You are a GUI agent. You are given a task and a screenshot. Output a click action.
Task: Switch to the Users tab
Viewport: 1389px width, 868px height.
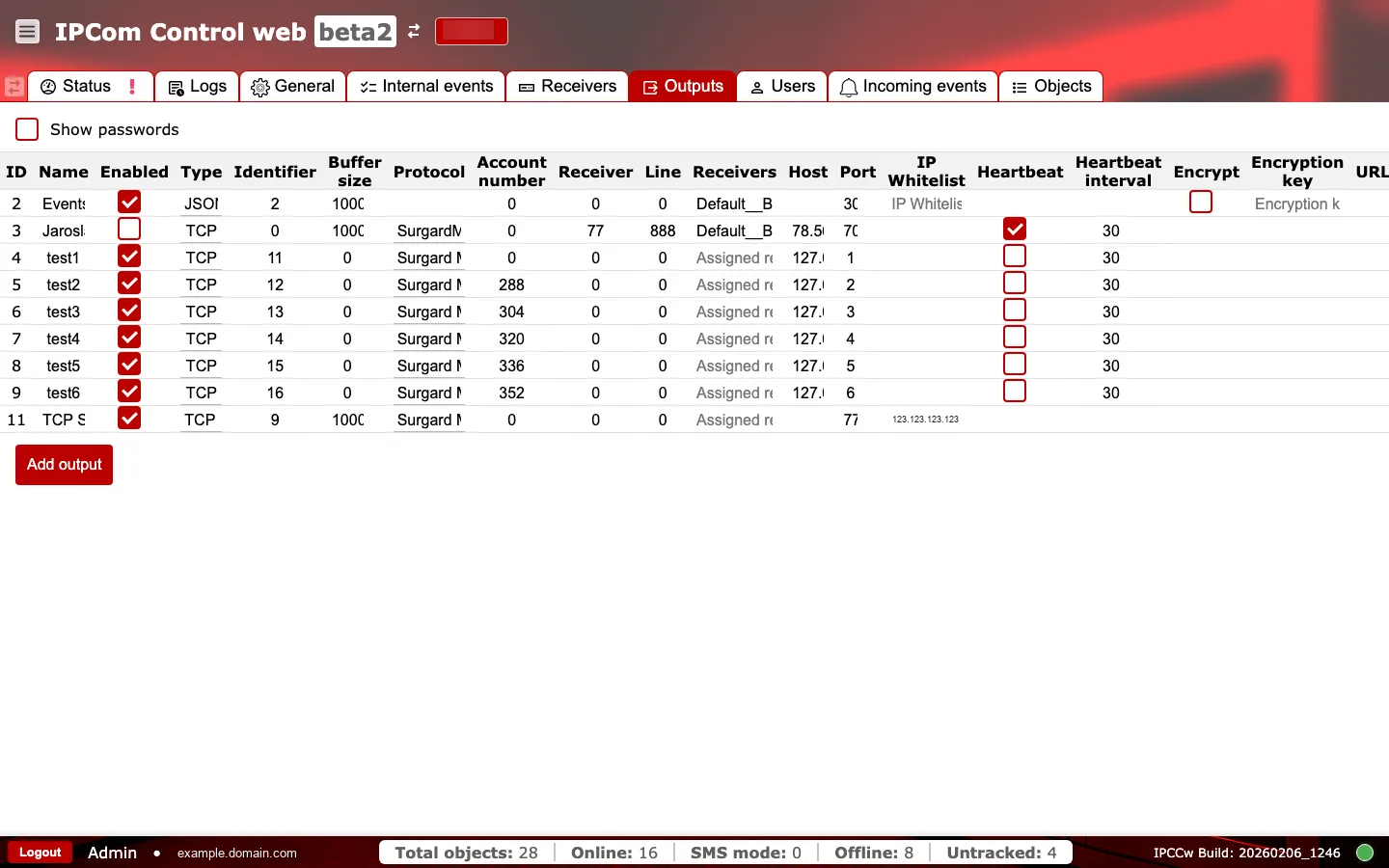pos(781,86)
